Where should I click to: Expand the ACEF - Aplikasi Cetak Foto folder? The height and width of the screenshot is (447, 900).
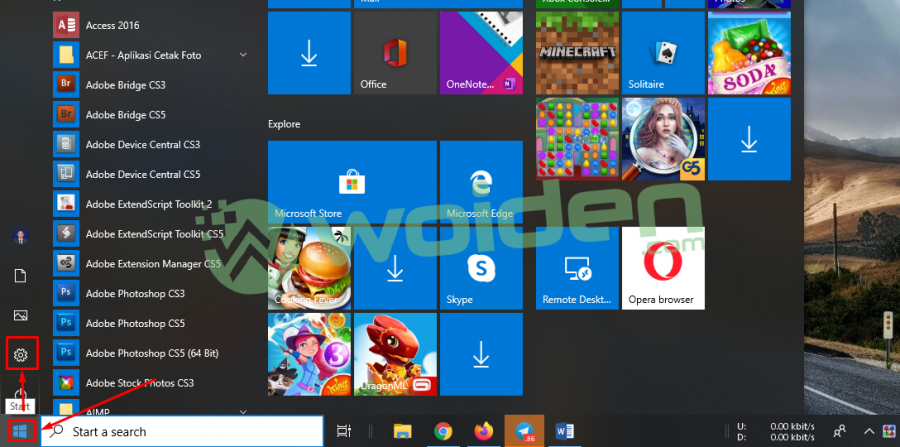tap(150, 55)
